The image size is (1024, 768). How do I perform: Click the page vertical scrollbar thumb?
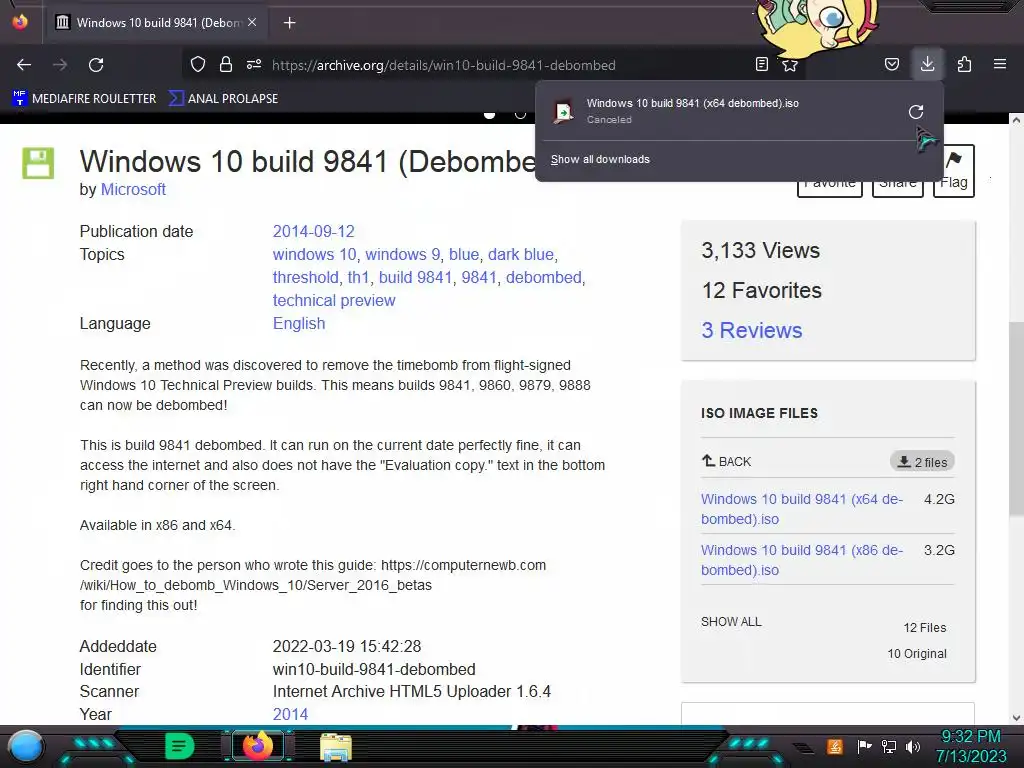(x=1016, y=419)
